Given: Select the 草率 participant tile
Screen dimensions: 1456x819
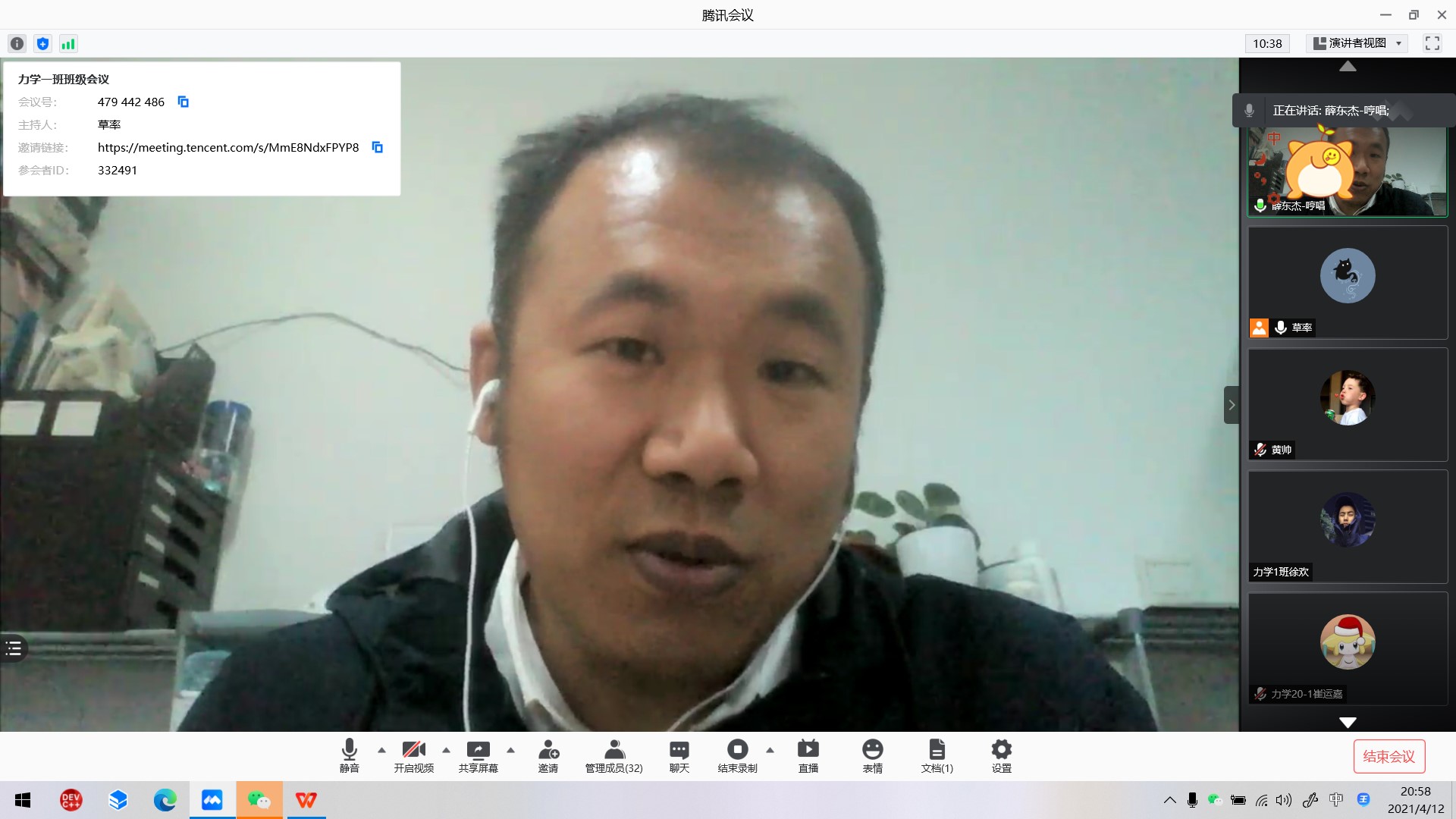Looking at the screenshot, I should pos(1348,282).
